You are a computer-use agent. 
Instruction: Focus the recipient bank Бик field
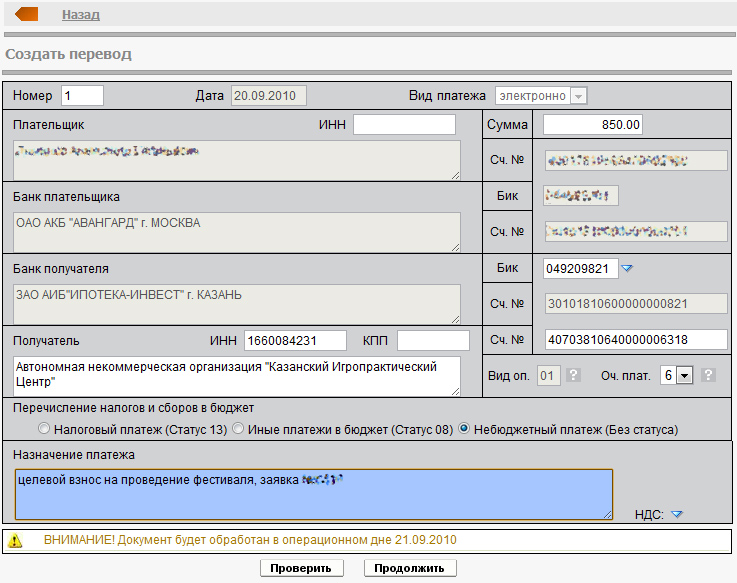(580, 269)
